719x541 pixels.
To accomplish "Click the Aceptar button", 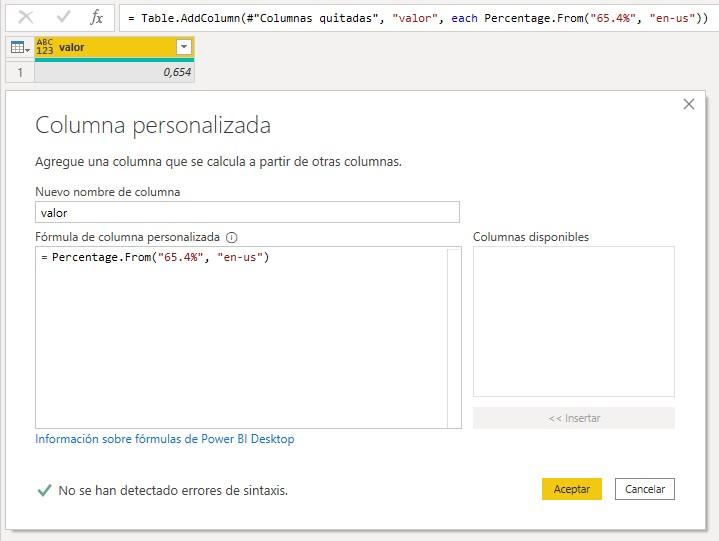I will click(571, 489).
